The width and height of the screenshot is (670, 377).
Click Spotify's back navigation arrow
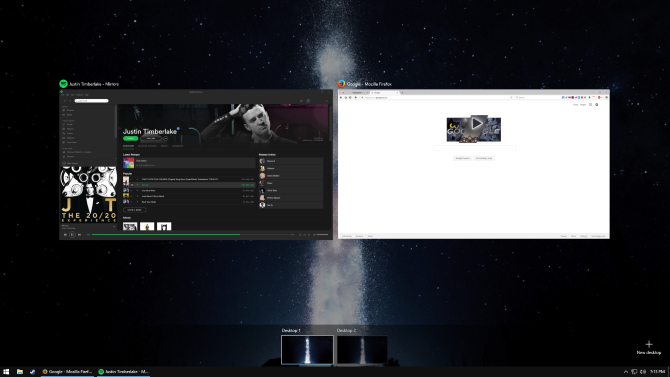[x=65, y=101]
